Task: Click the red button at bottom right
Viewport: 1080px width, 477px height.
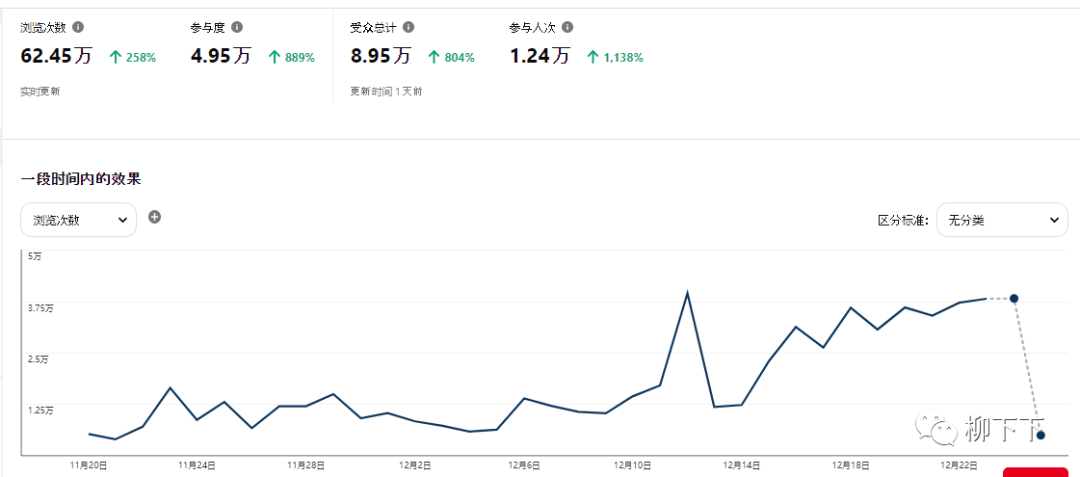Action: pos(1034,472)
